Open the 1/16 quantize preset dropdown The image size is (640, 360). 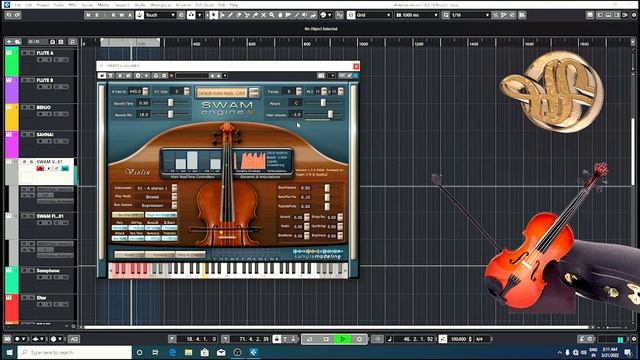click(x=470, y=15)
